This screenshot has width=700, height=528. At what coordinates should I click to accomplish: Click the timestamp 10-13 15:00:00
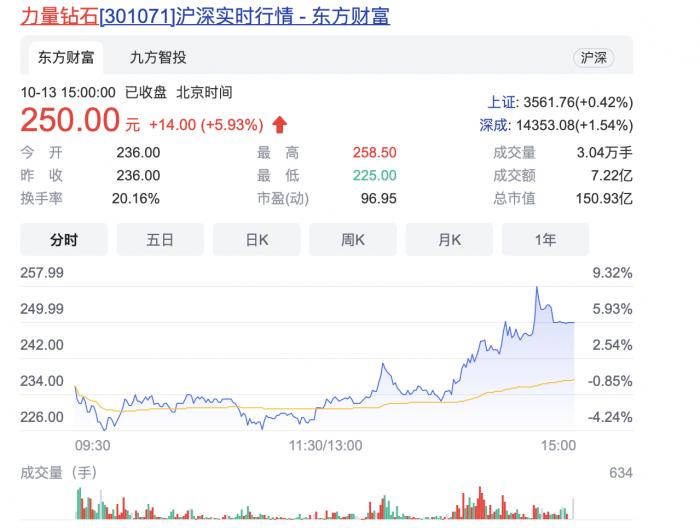point(68,92)
